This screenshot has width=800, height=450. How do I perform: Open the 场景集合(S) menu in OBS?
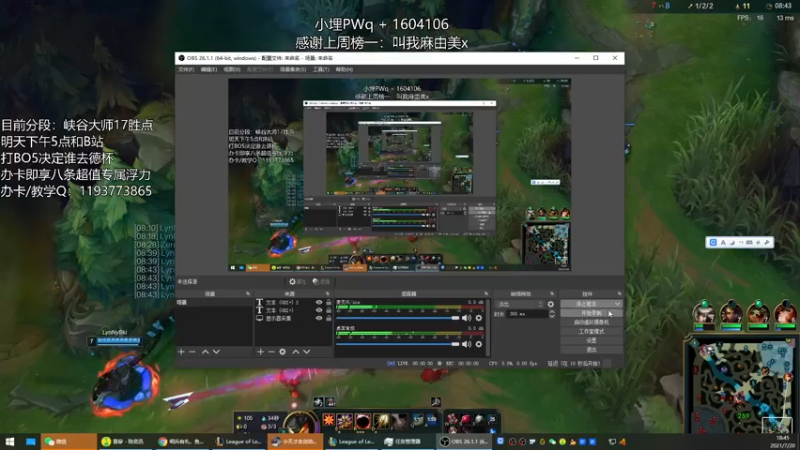(x=293, y=69)
